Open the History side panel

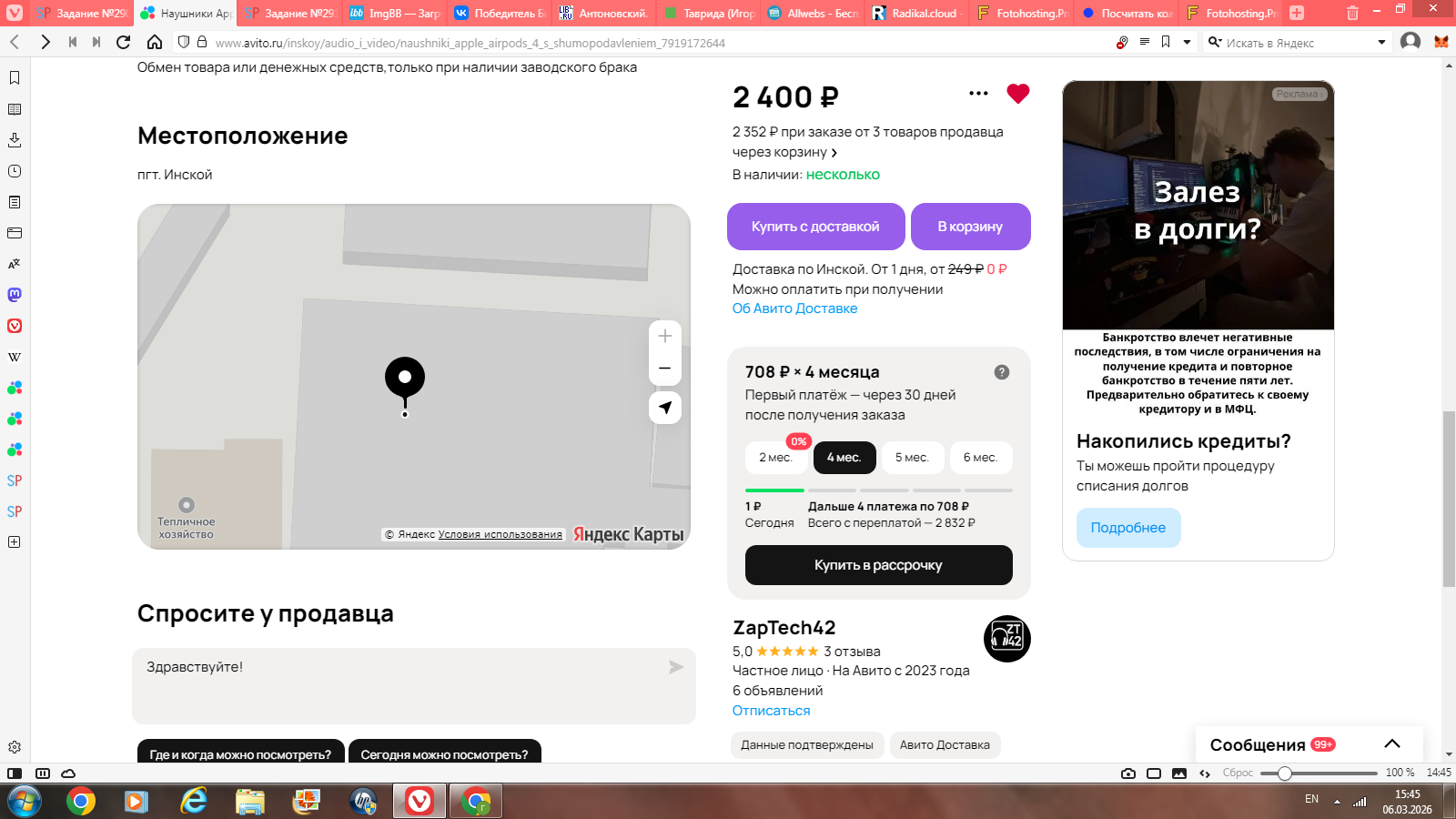(x=15, y=171)
